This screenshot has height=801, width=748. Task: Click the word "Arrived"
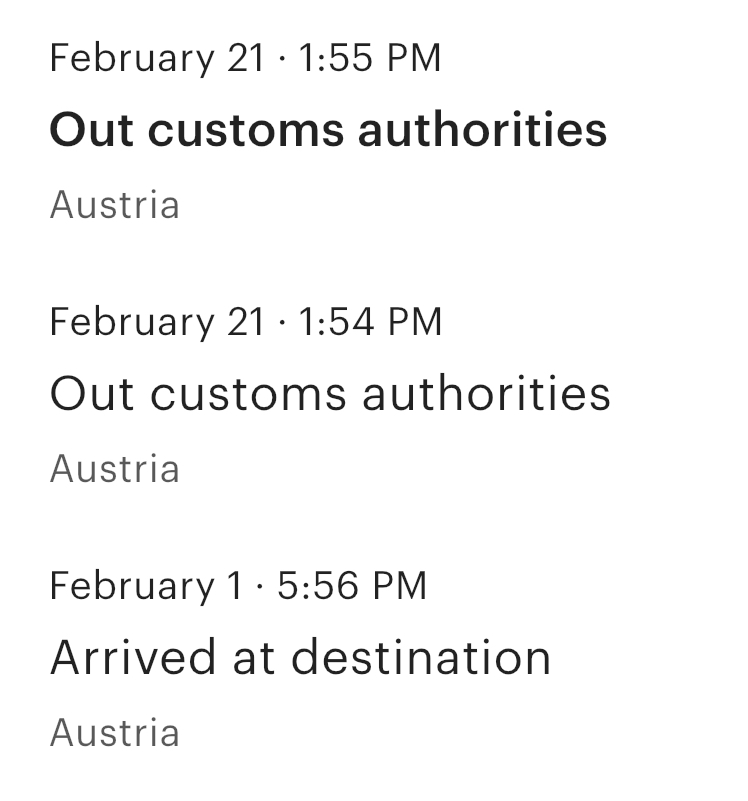click(x=133, y=657)
